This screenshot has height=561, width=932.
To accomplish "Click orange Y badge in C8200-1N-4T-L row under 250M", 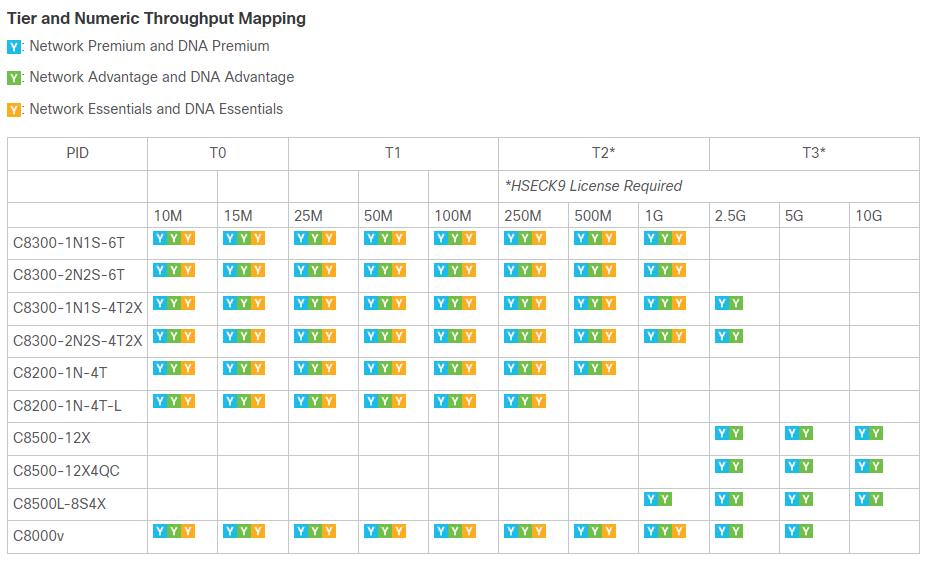I will [x=539, y=402].
